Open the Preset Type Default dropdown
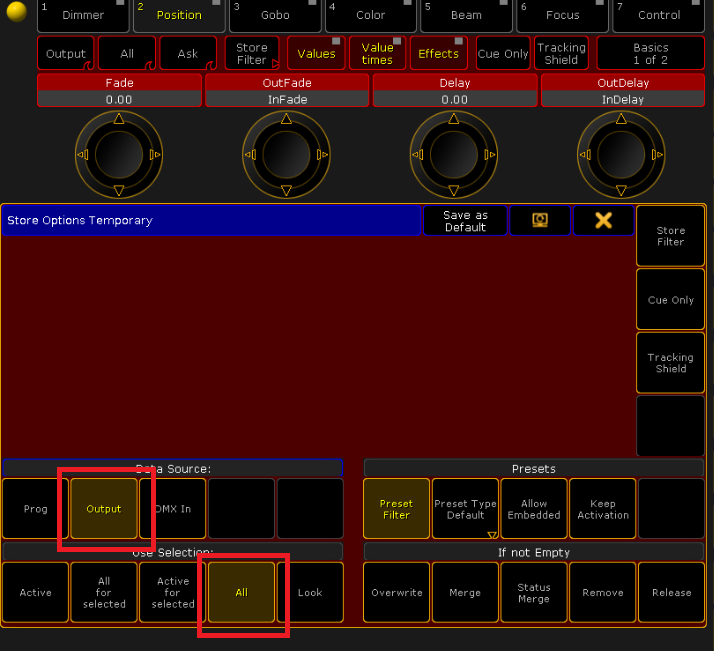 pyautogui.click(x=465, y=509)
